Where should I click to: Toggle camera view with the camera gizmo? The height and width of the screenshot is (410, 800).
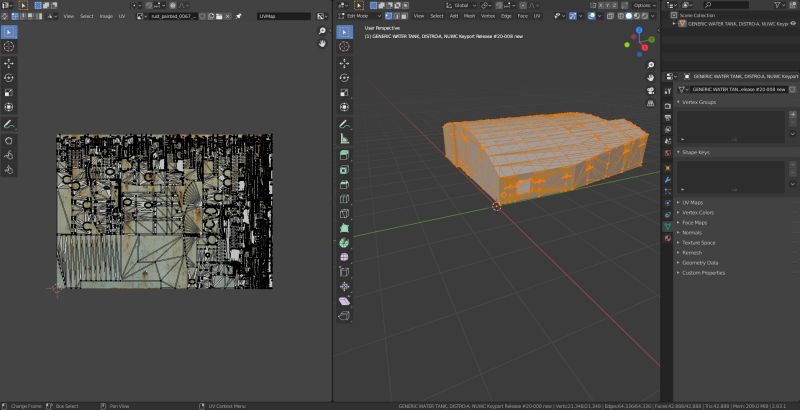pos(651,90)
